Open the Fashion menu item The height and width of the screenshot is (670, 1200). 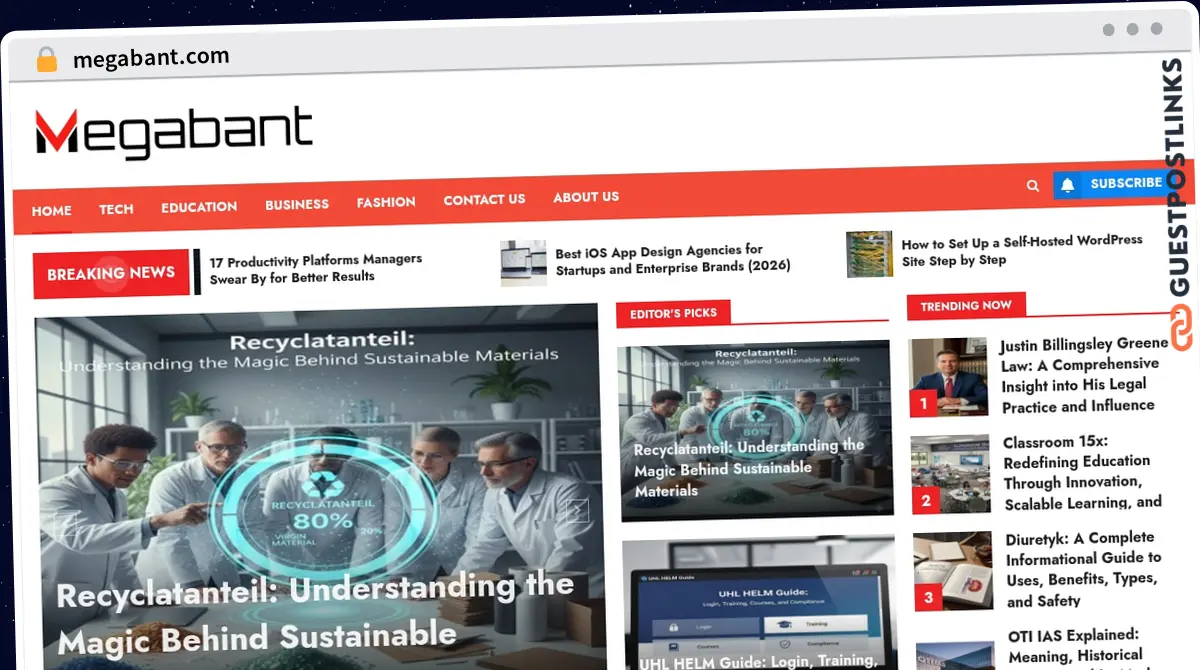click(x=386, y=202)
